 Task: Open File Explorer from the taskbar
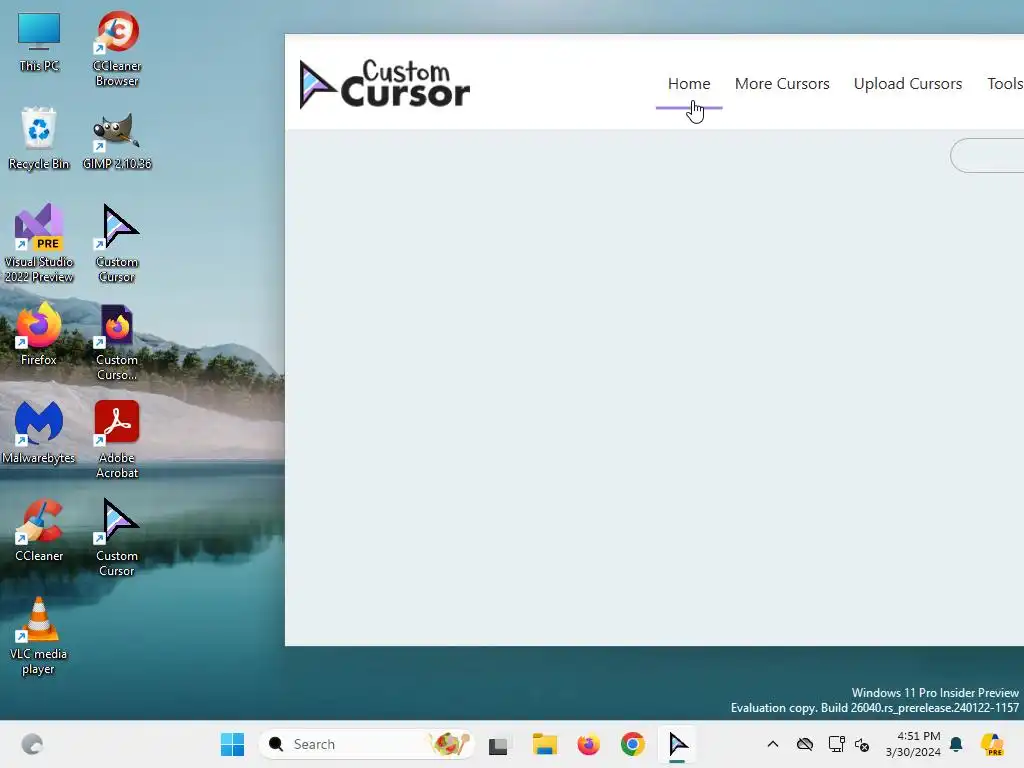pyautogui.click(x=544, y=744)
